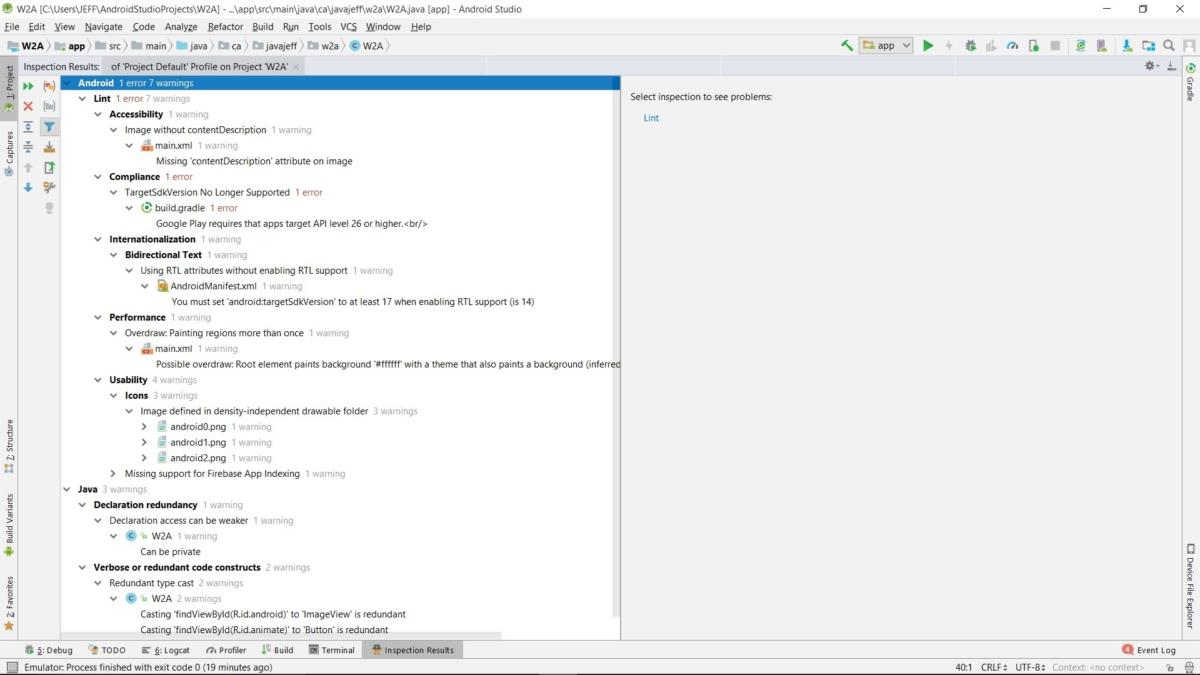1200x675 pixels.
Task: Click the Expand All icon in inspection toolbar
Action: [x=28, y=127]
